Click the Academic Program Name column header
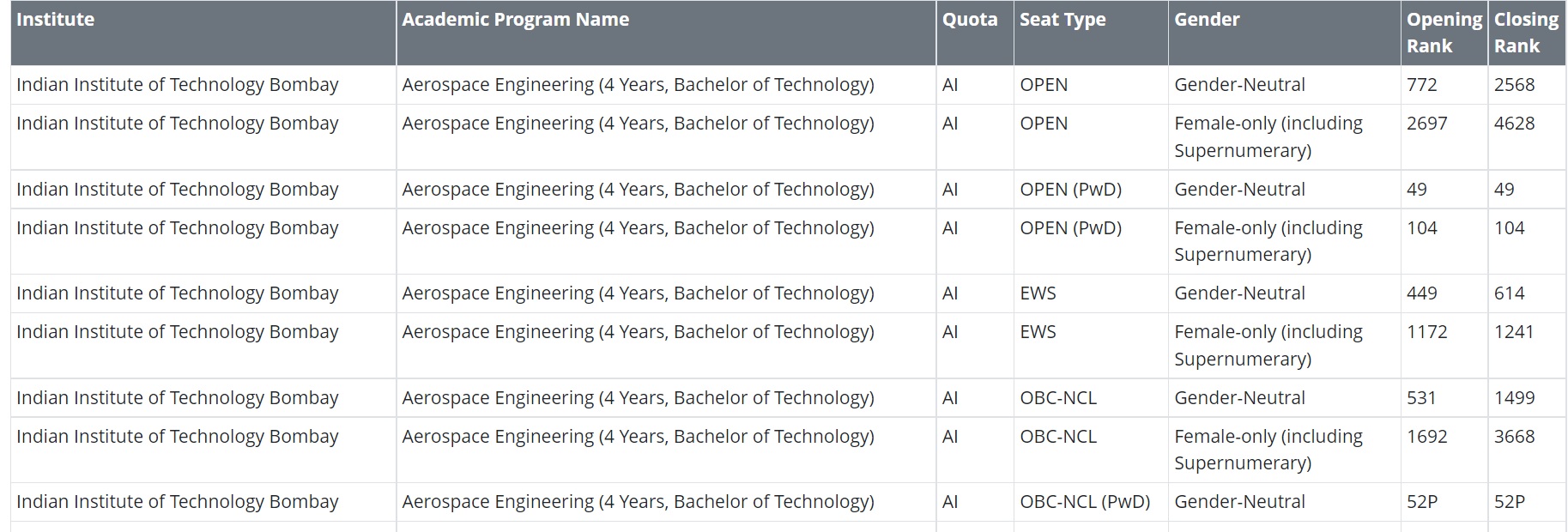 (x=515, y=20)
